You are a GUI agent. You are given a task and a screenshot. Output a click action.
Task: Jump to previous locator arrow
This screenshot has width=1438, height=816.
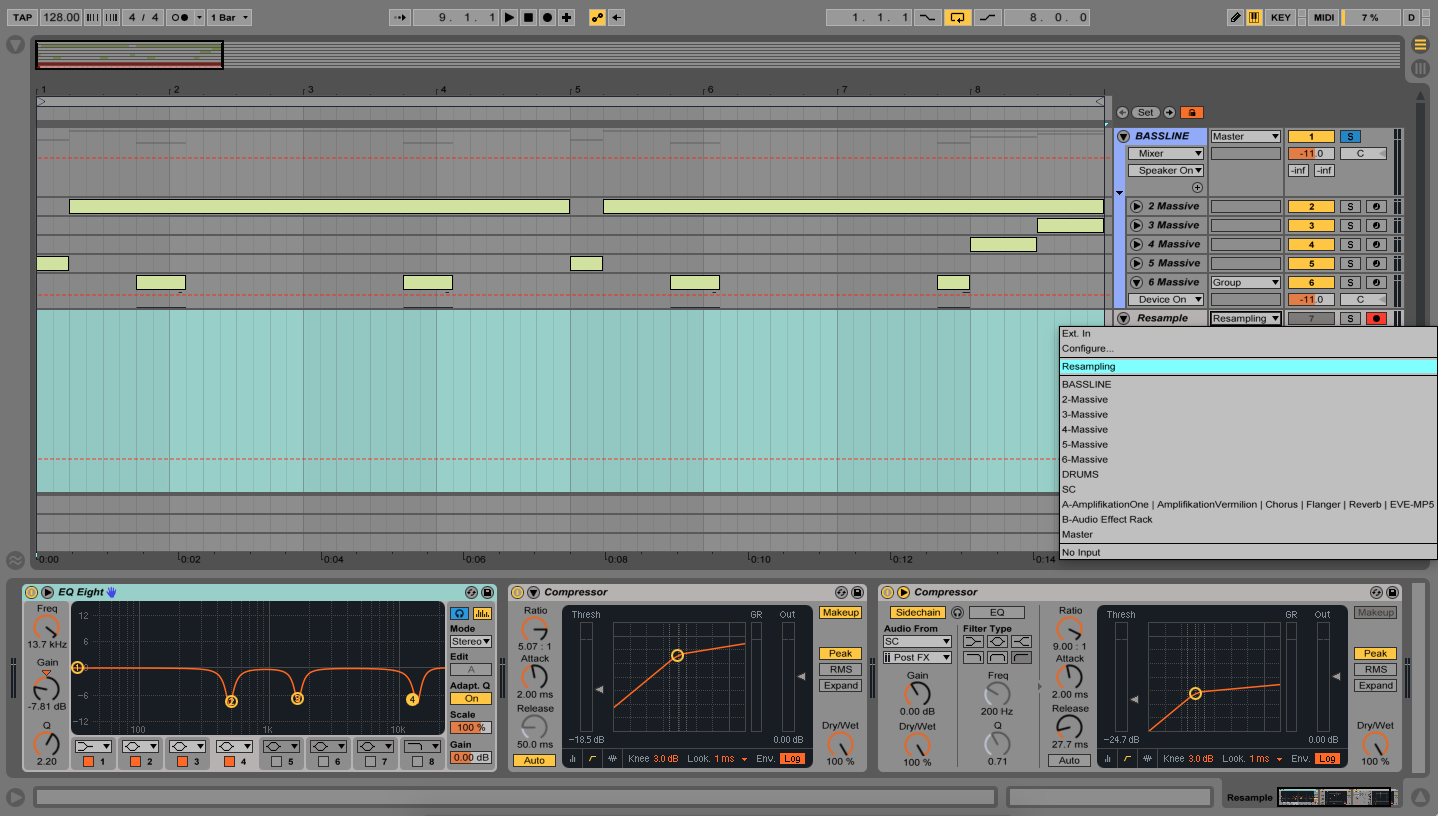pos(1123,113)
